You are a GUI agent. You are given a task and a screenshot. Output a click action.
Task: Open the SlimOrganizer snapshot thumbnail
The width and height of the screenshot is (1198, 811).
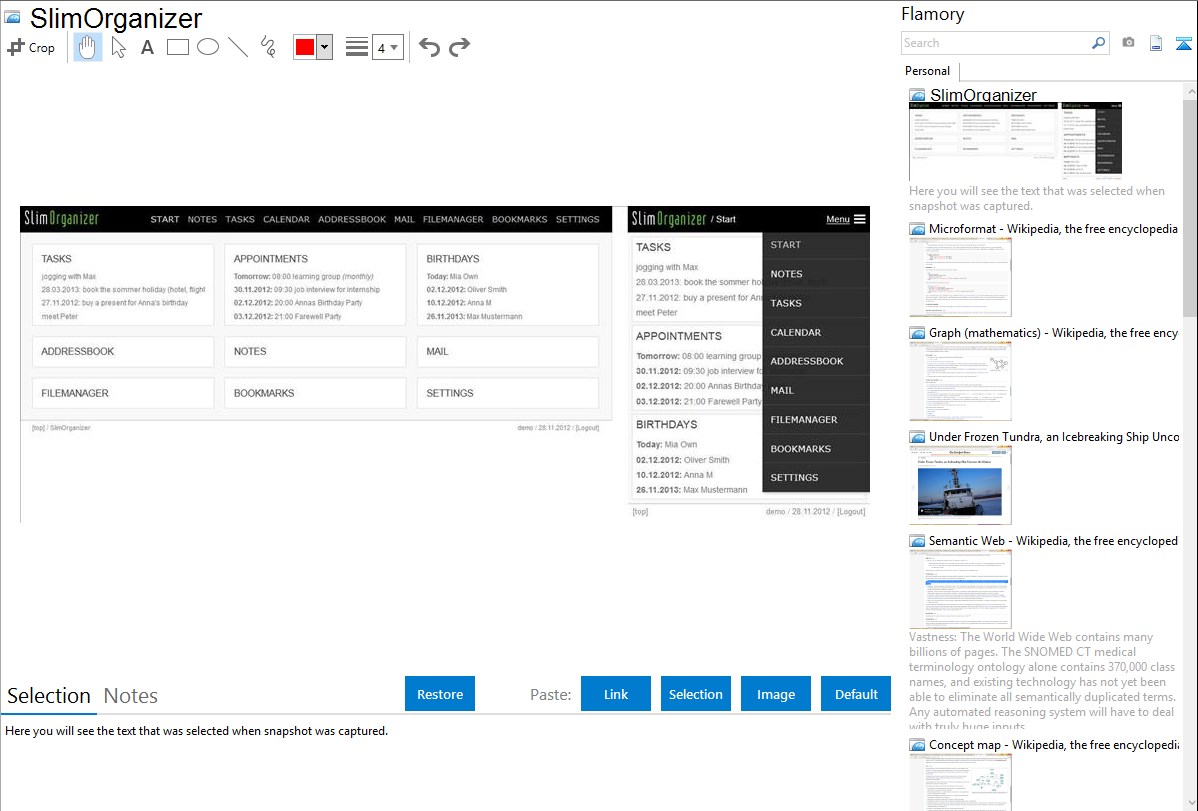pyautogui.click(x=1015, y=141)
